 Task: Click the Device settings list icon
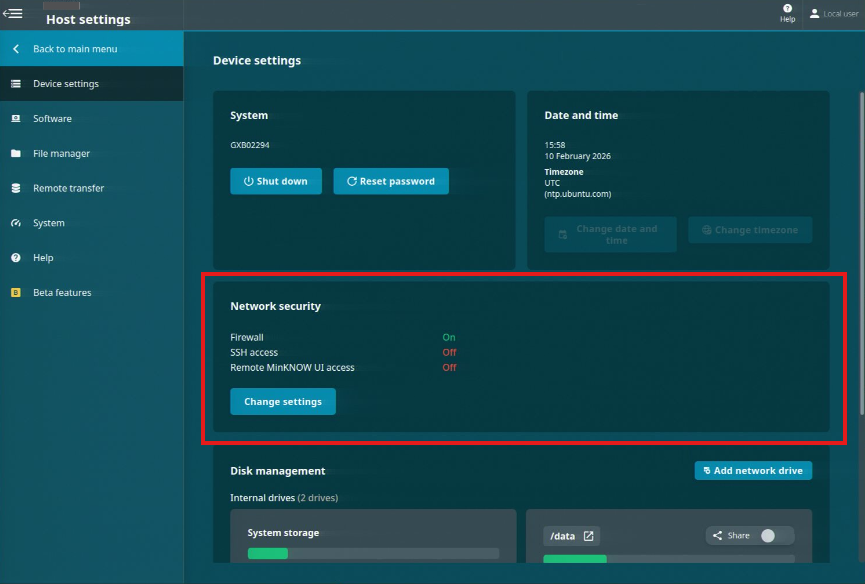click(14, 83)
